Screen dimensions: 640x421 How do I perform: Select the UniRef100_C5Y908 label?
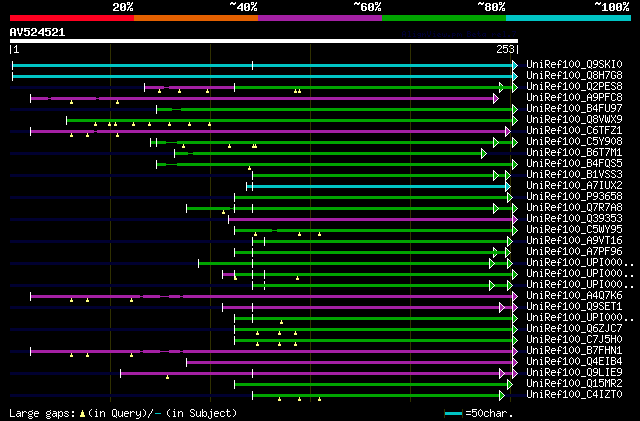tap(574, 142)
